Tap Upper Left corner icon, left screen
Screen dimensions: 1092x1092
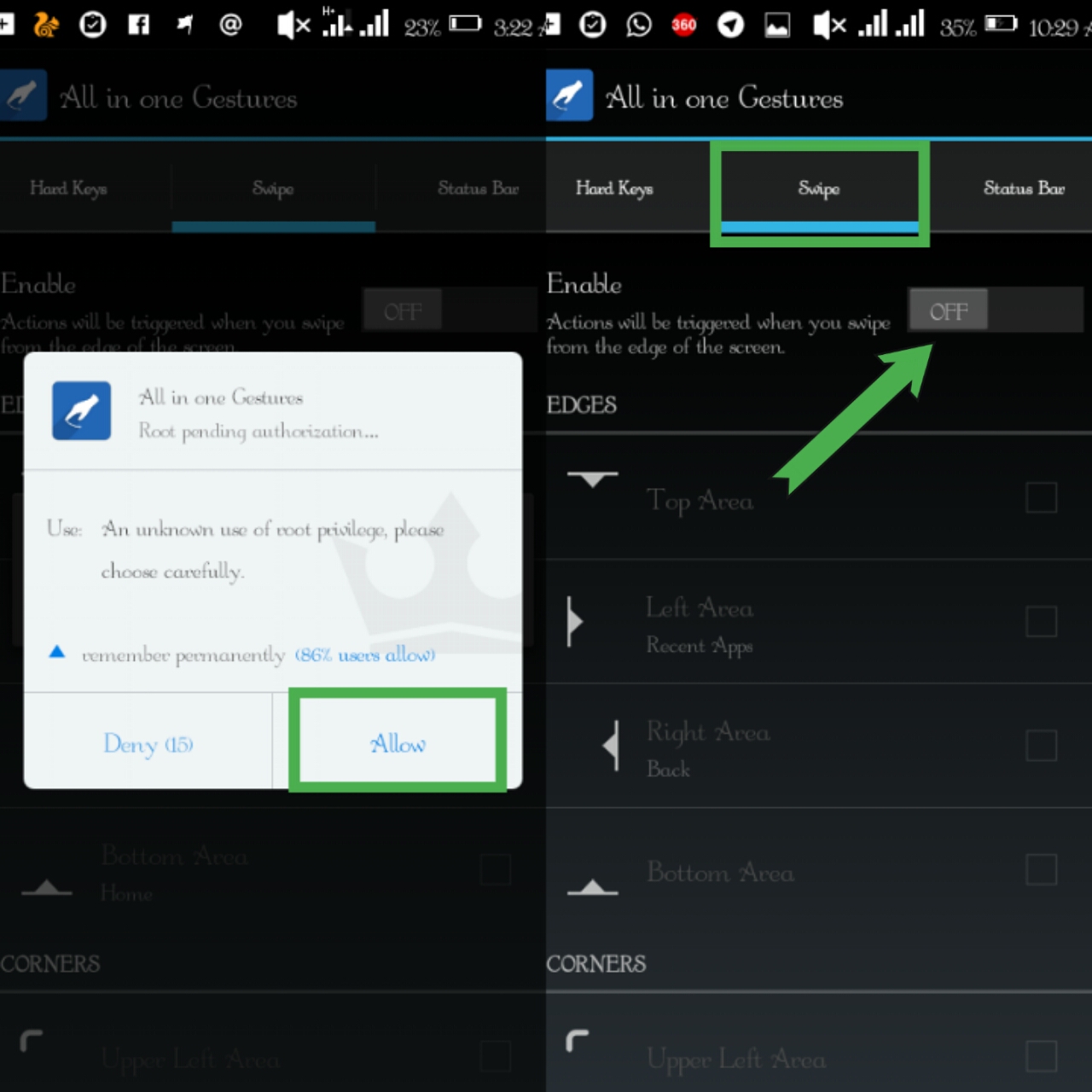(x=32, y=1040)
